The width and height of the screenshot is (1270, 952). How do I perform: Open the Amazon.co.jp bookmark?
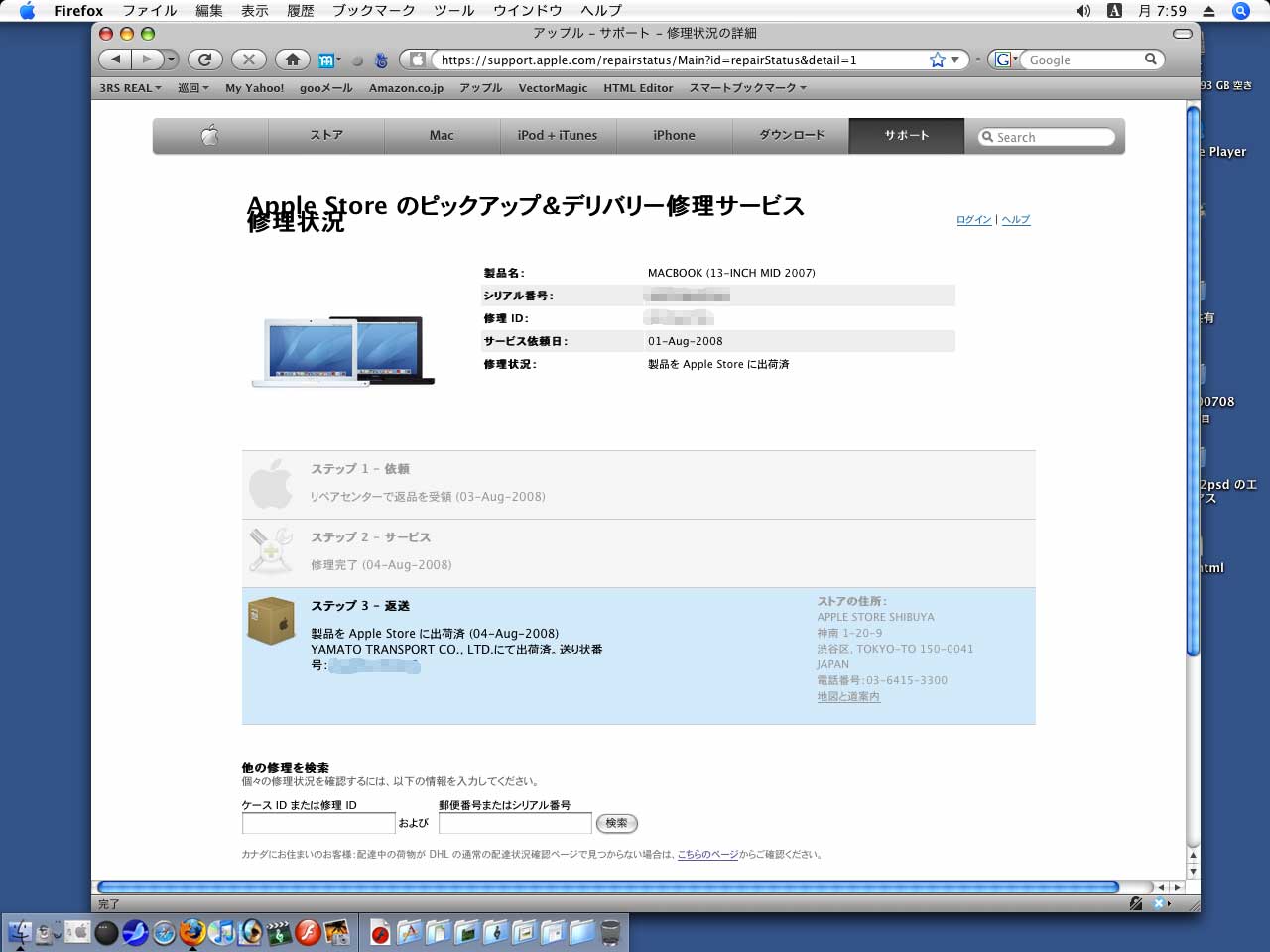pyautogui.click(x=406, y=88)
